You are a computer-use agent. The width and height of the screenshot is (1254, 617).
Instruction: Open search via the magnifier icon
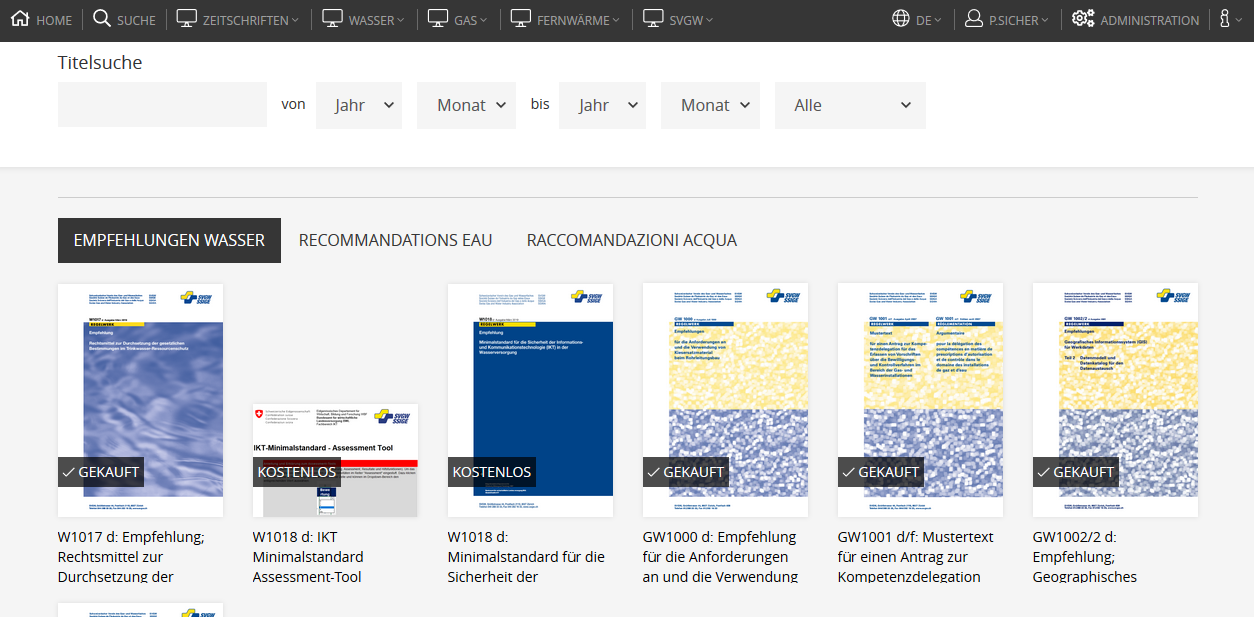[x=102, y=19]
